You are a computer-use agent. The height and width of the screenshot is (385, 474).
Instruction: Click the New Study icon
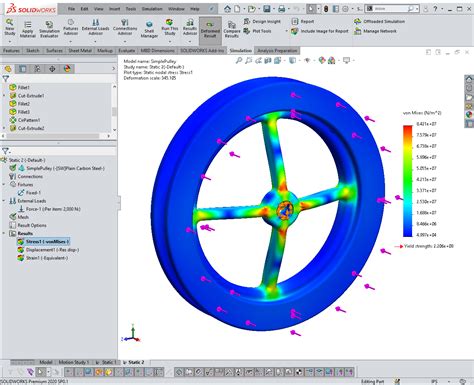click(10, 27)
